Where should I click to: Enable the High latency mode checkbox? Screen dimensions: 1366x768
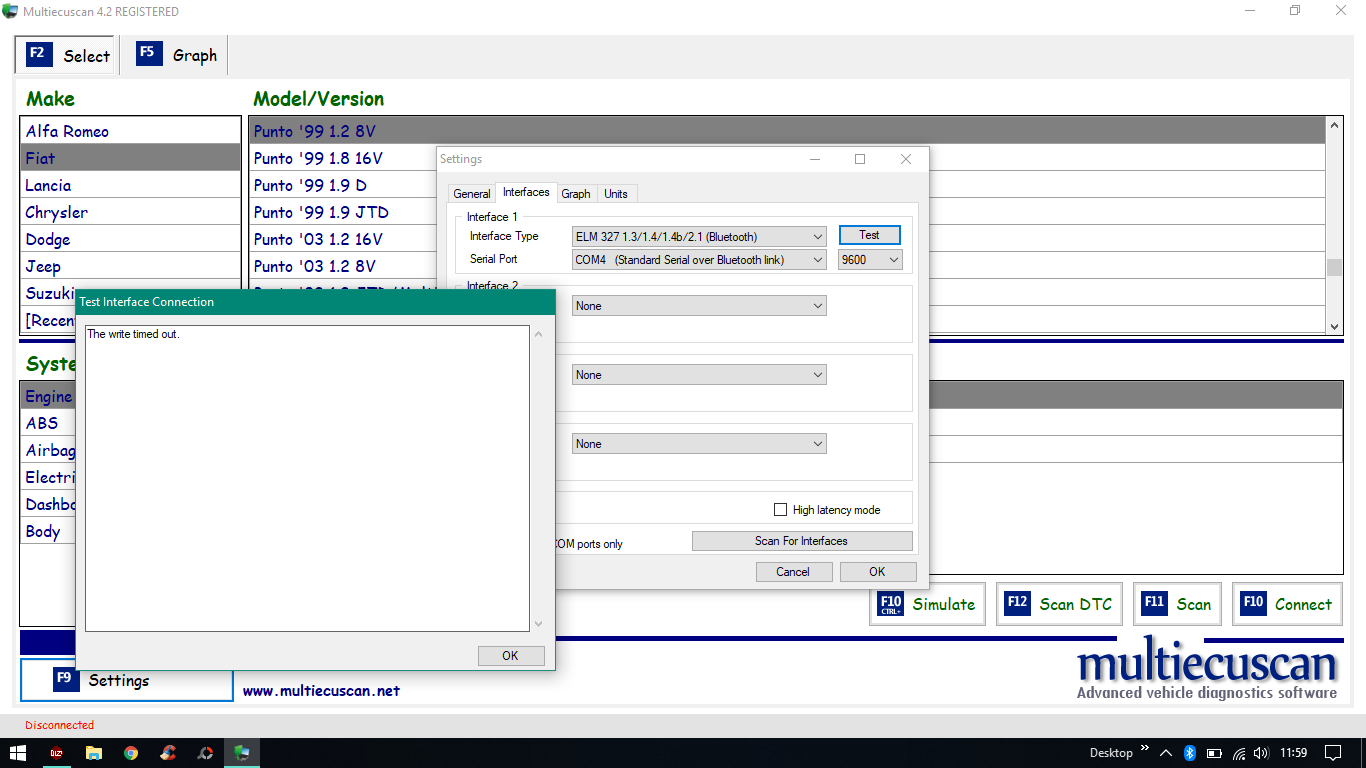tap(781, 510)
